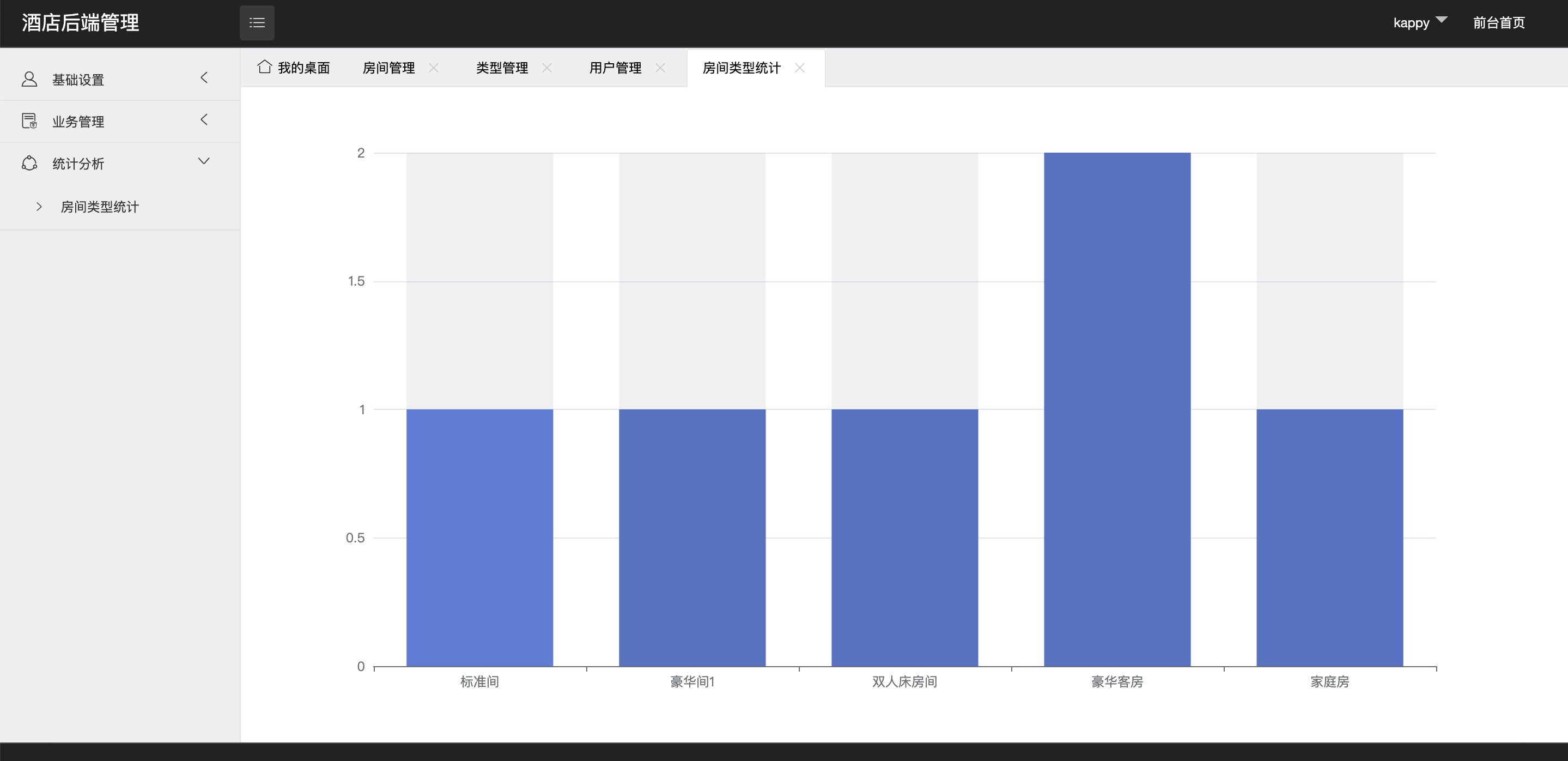1568x761 pixels.
Task: Click the 1.5 y-axis value
Action: pos(356,281)
